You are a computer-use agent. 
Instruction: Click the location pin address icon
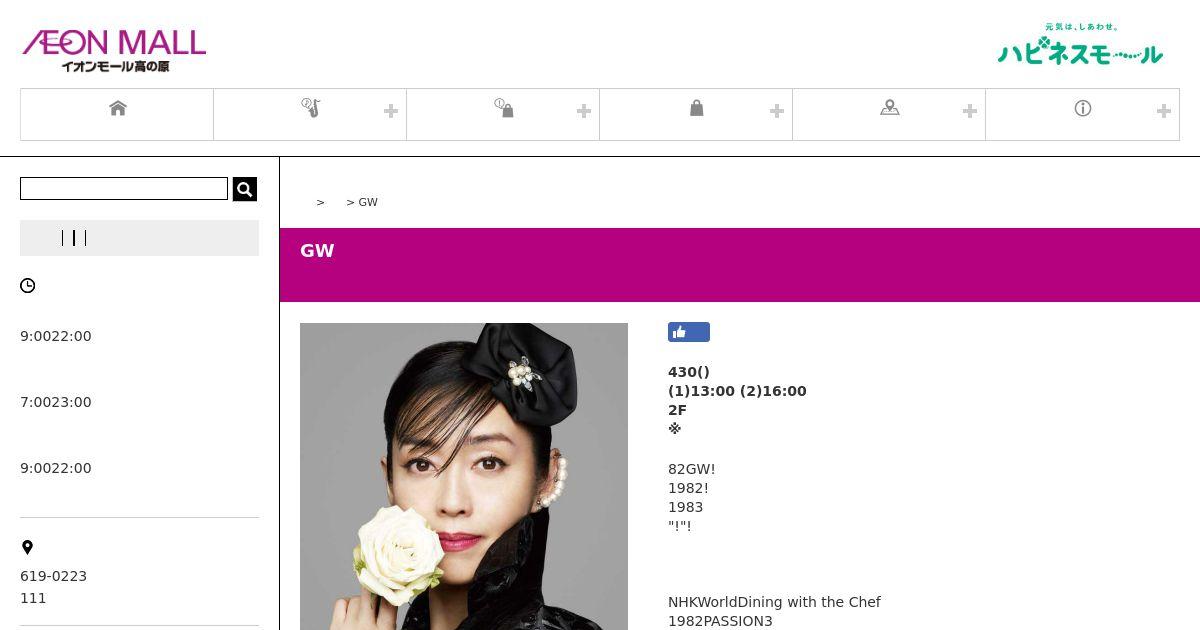pyautogui.click(x=27, y=547)
